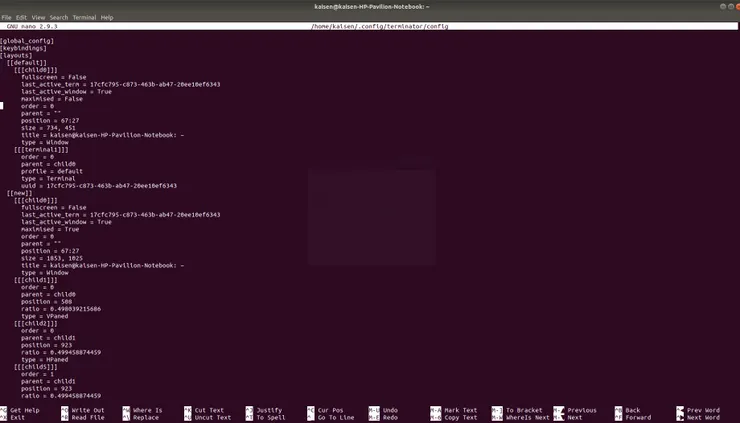Click the Cut Text shortcut label
The height and width of the screenshot is (423, 740).
coord(209,410)
